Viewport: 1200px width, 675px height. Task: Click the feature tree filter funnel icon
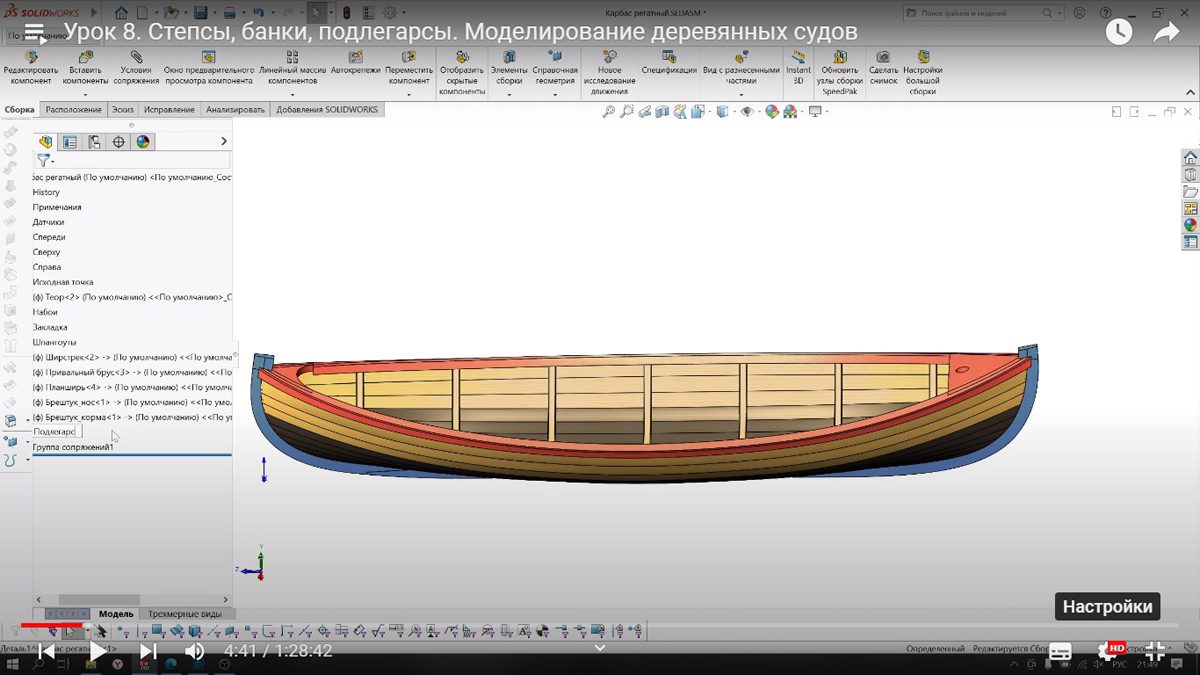(43, 160)
